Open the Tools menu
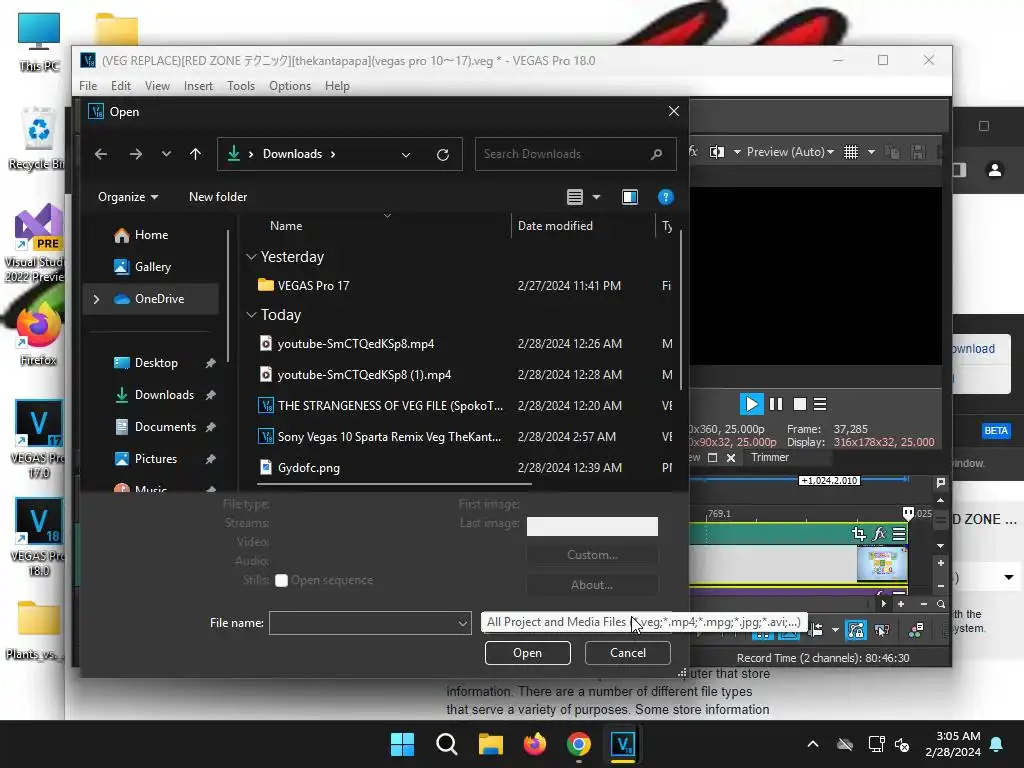Viewport: 1024px width, 768px height. tap(241, 86)
